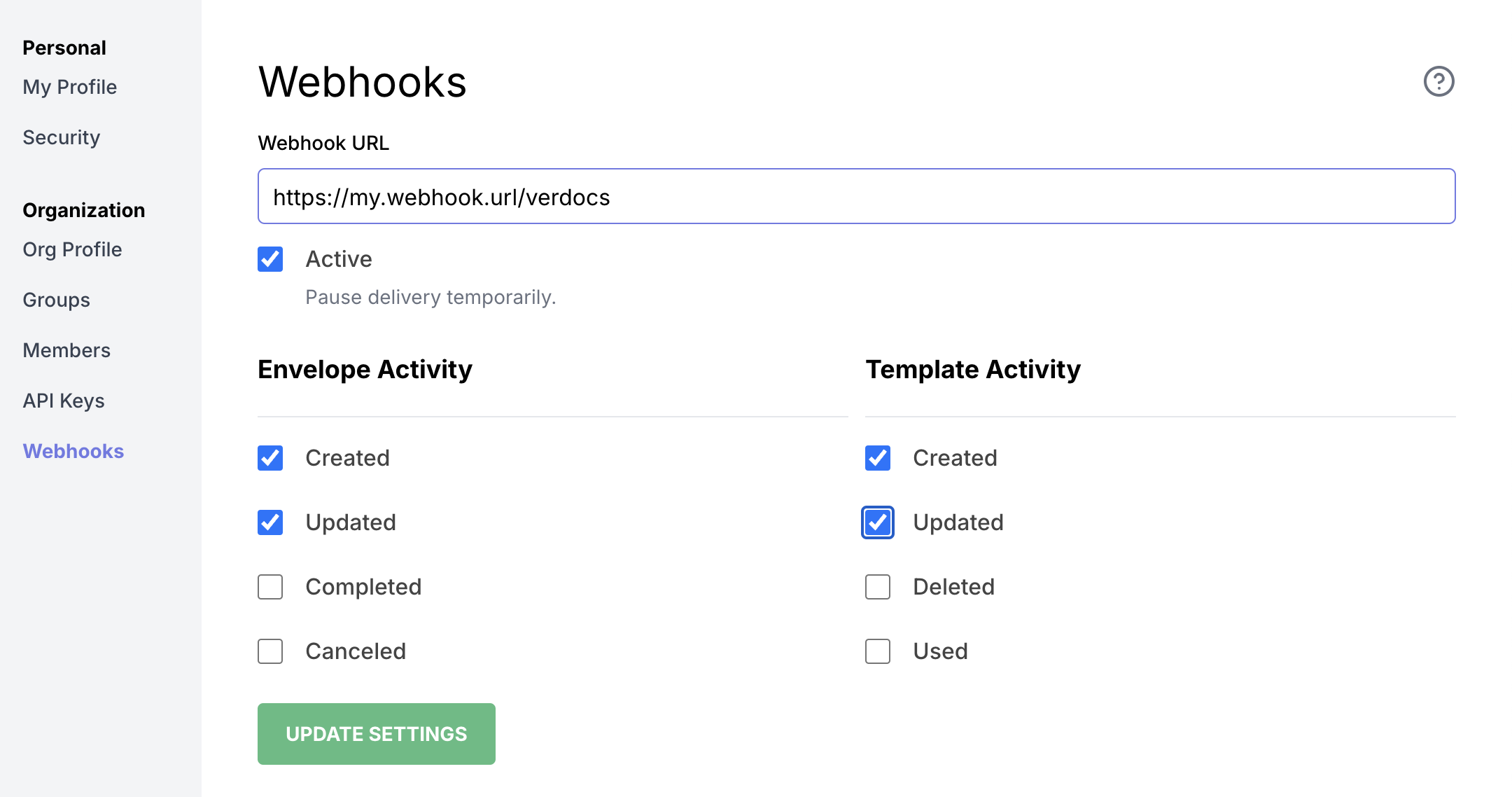Enable the Deleted template activity checkbox

pyautogui.click(x=878, y=586)
